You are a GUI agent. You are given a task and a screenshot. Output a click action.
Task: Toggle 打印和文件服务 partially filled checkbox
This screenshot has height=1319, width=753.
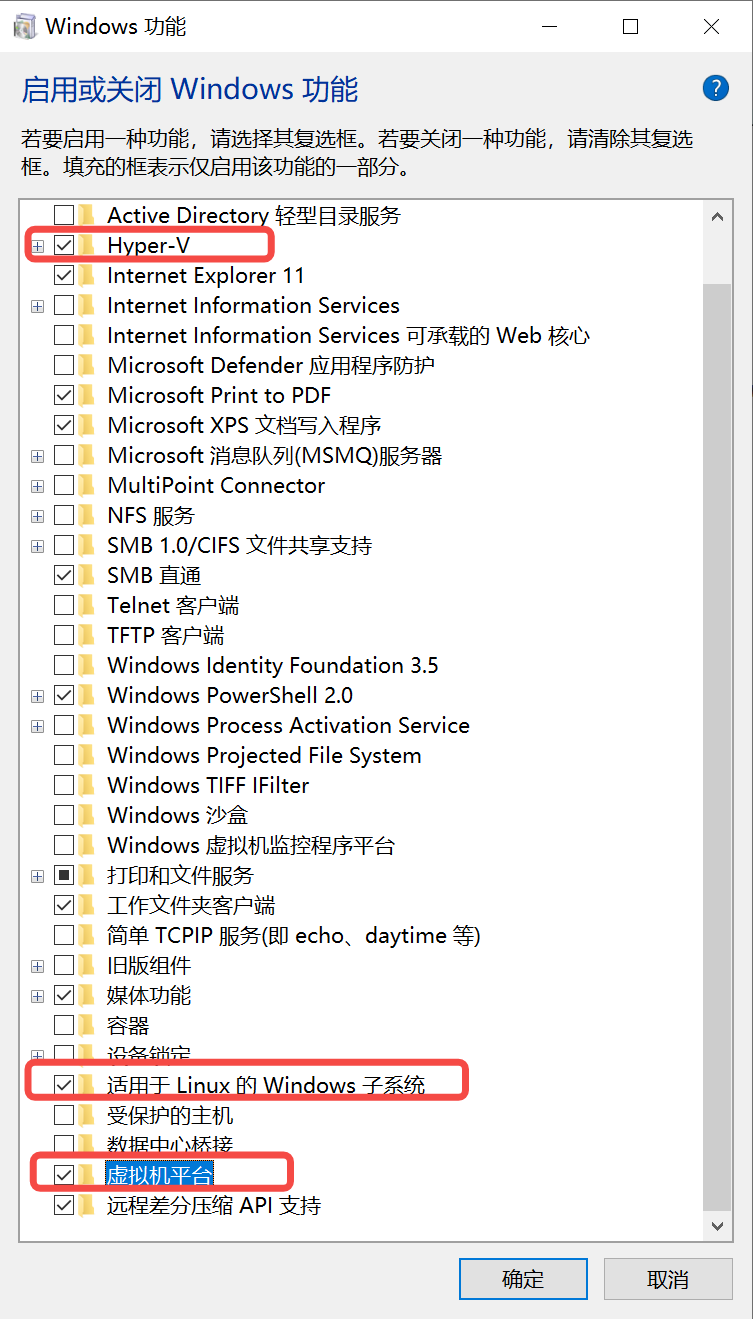point(64,875)
